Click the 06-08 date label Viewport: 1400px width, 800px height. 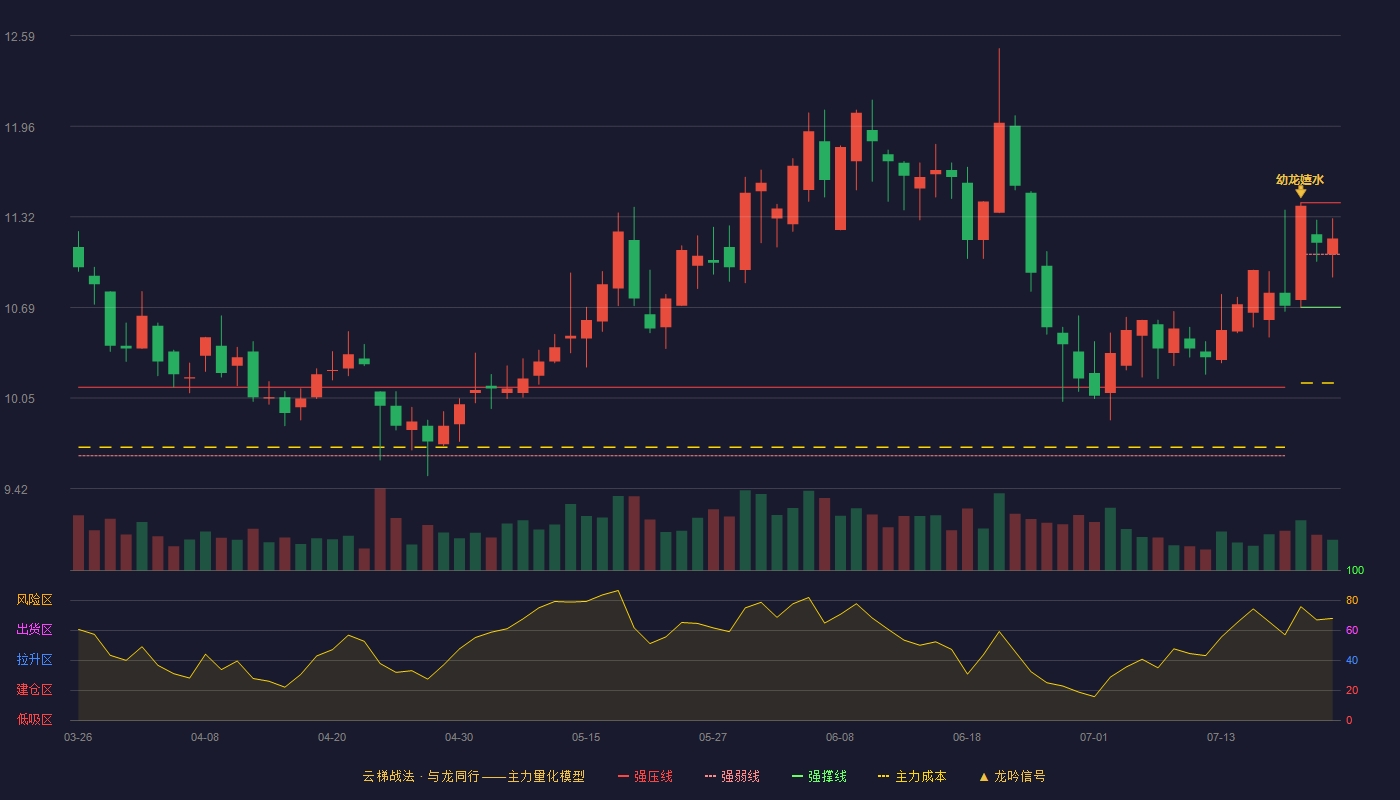pos(840,737)
